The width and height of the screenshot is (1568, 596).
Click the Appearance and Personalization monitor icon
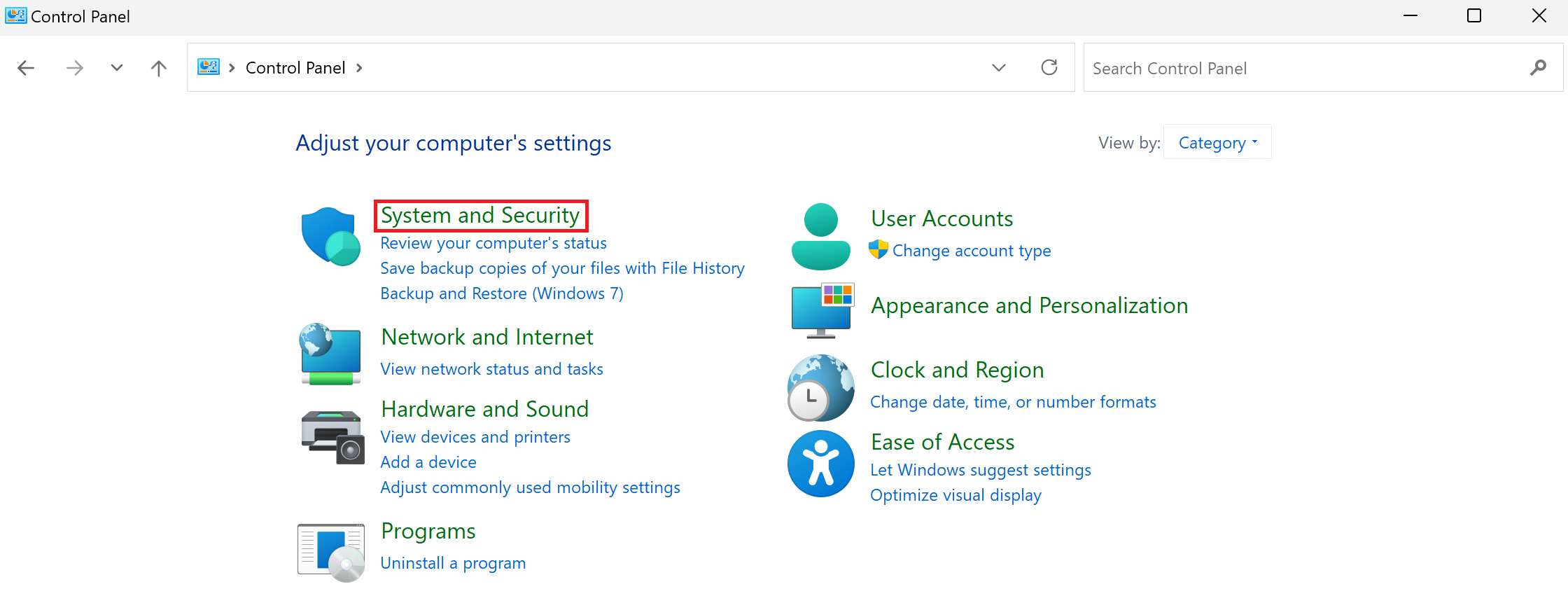pyautogui.click(x=822, y=310)
